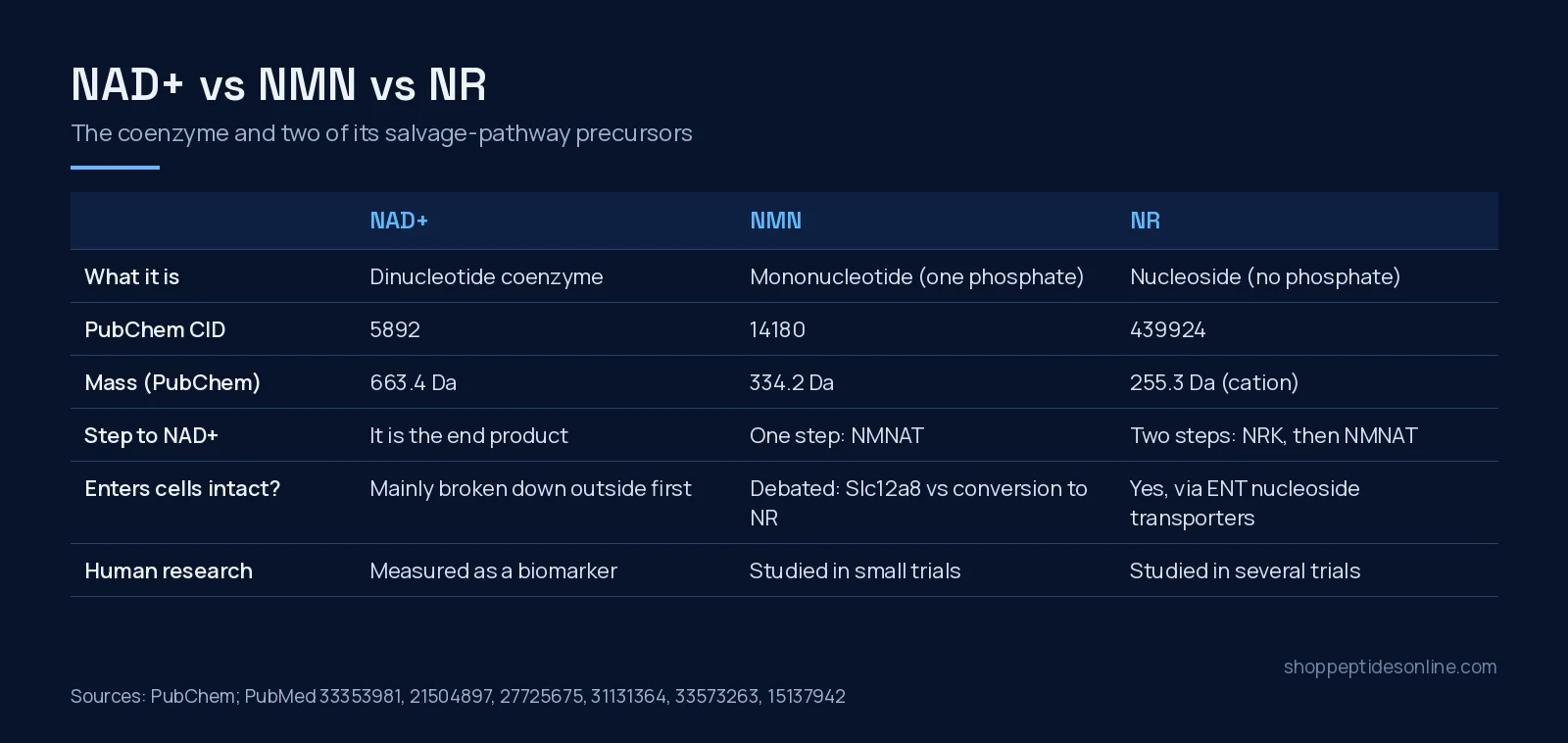Click the "Mass (PubChem)" row label
This screenshot has height=743, width=1568.
click(x=172, y=383)
